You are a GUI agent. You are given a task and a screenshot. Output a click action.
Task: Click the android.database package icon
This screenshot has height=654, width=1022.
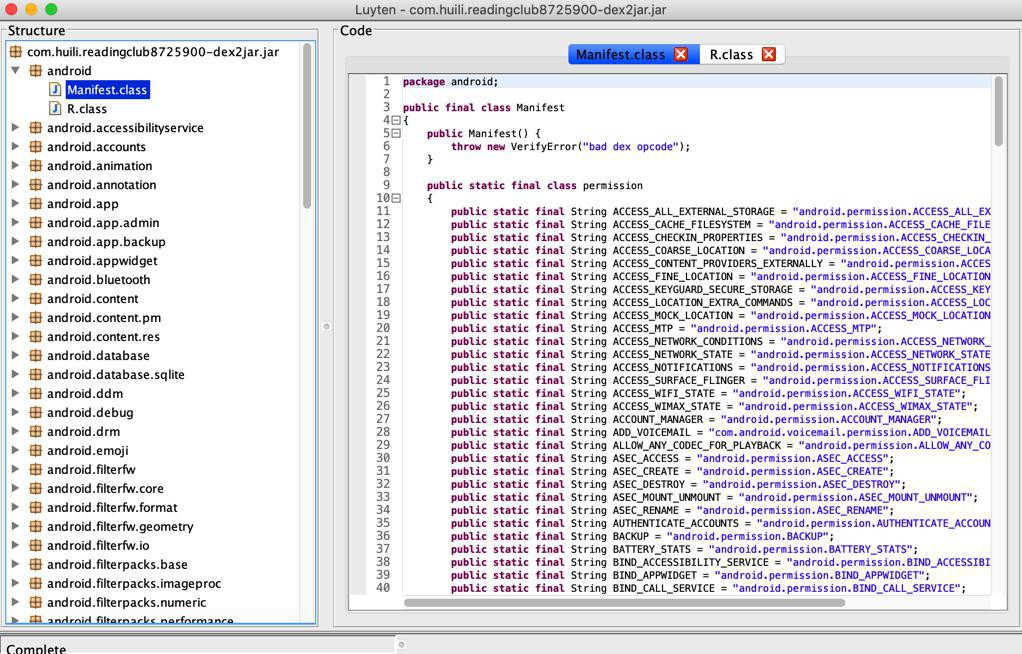coord(36,355)
